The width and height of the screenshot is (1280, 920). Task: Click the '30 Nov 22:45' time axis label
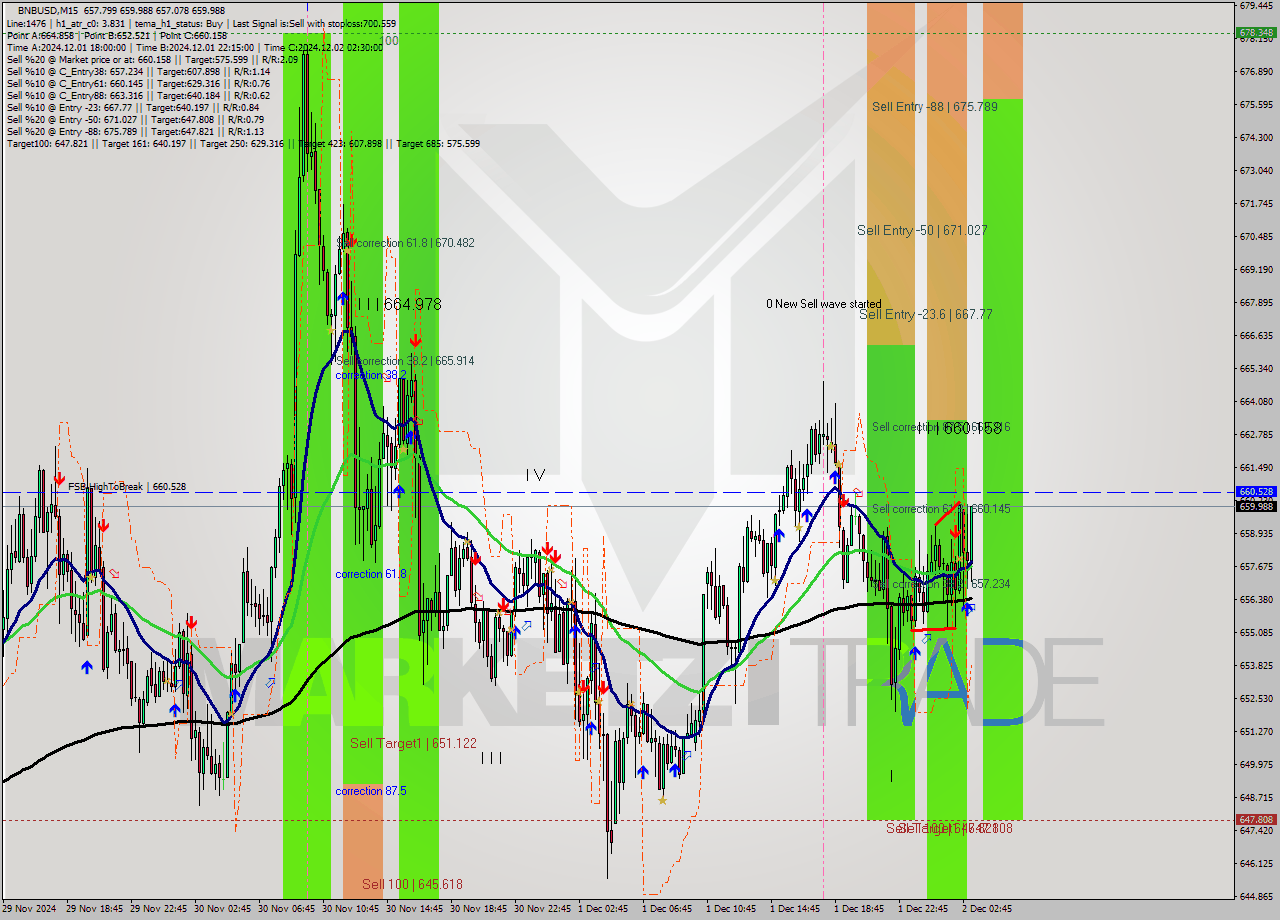click(542, 909)
